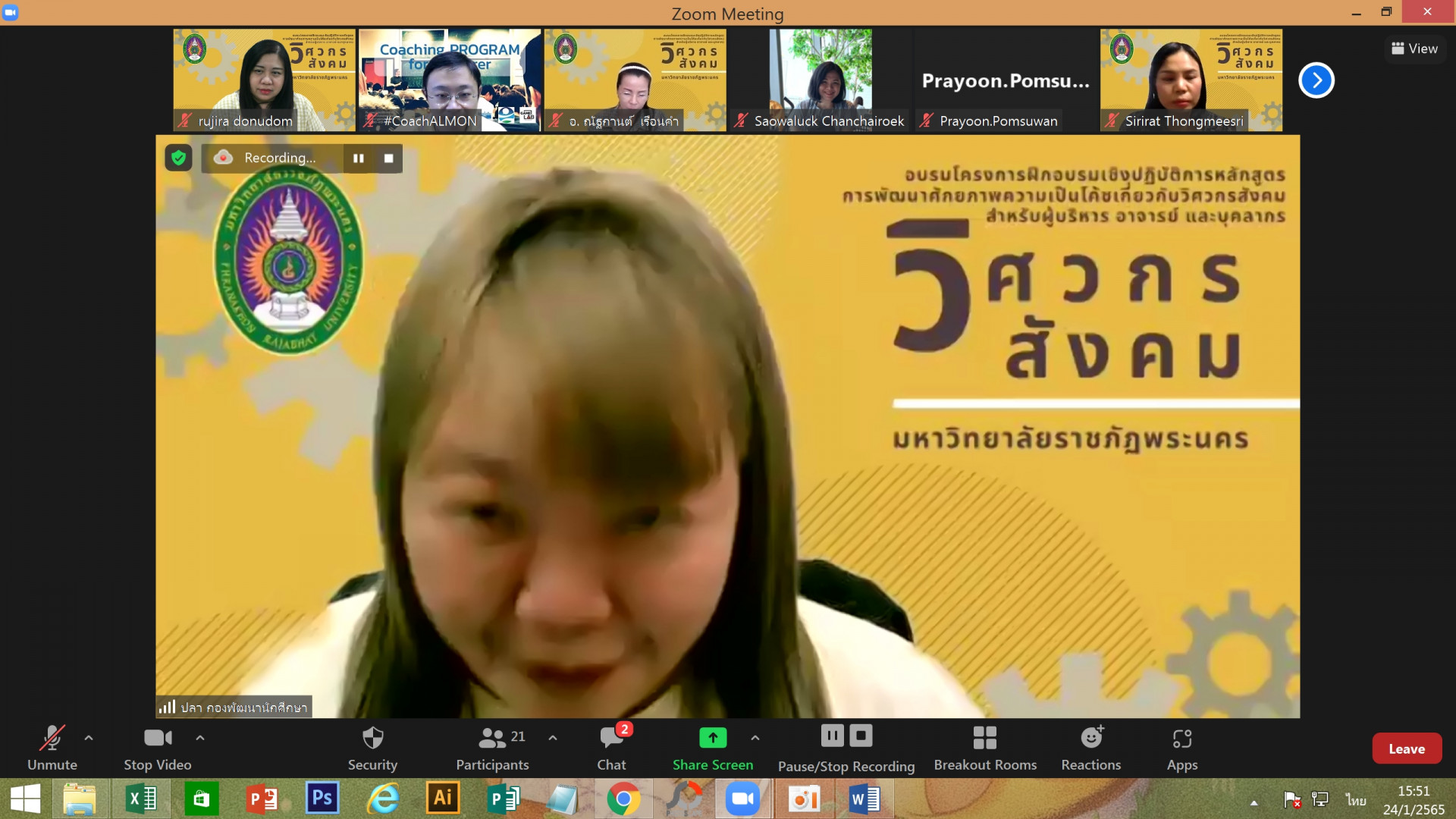The height and width of the screenshot is (819, 1456).
Task: Click the red Leave button
Action: (x=1407, y=748)
